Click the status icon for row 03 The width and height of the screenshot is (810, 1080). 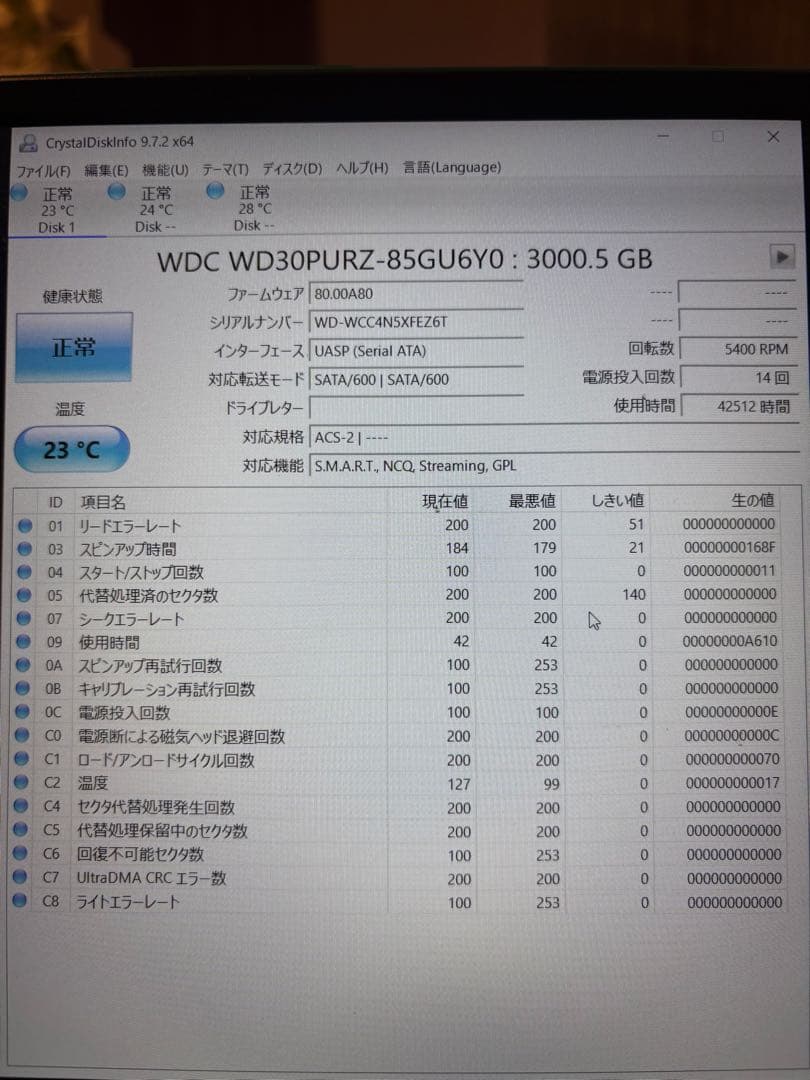(x=25, y=549)
